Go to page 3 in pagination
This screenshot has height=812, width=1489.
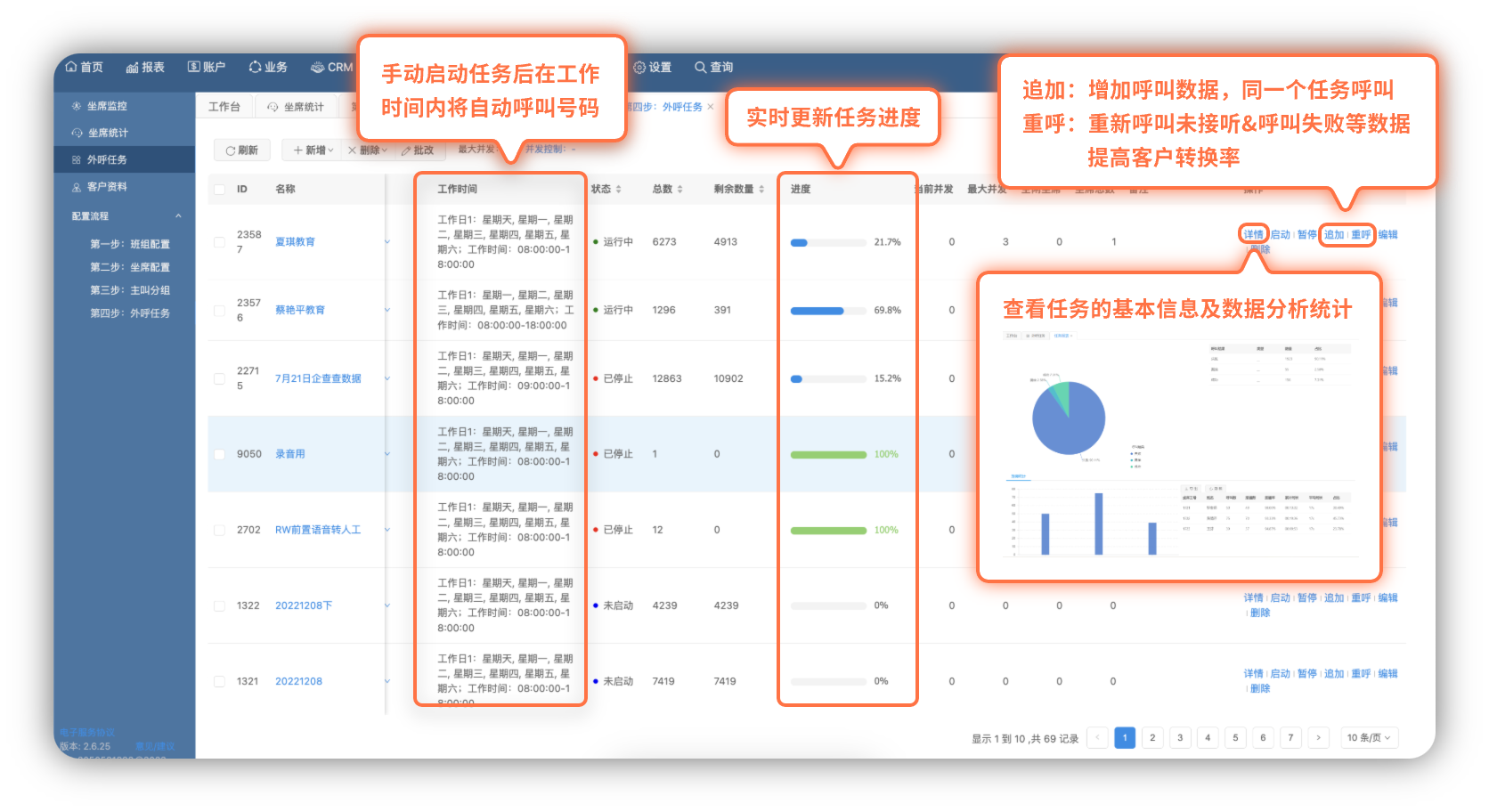[x=1180, y=738]
